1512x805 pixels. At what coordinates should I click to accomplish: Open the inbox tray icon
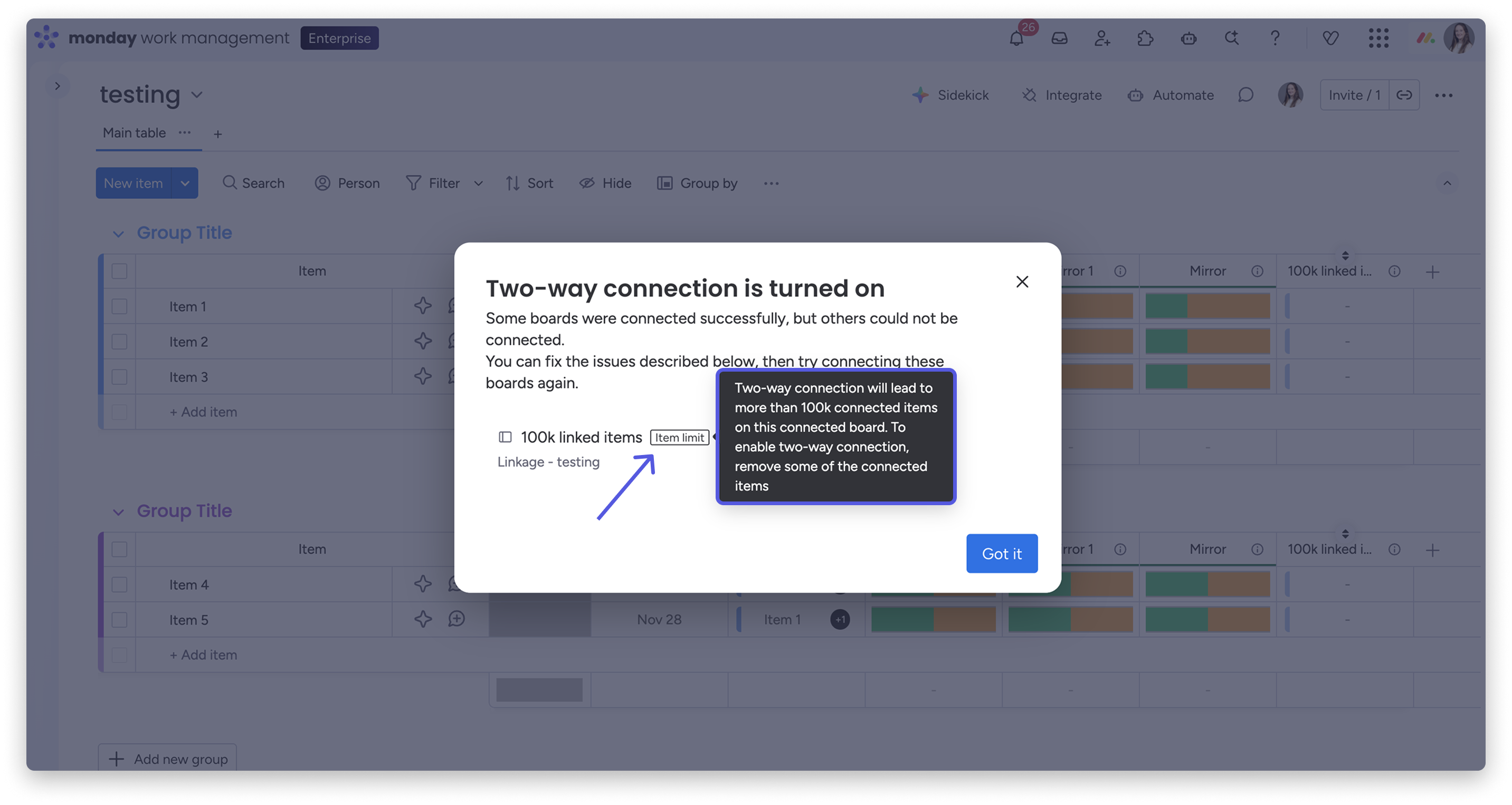click(1060, 39)
